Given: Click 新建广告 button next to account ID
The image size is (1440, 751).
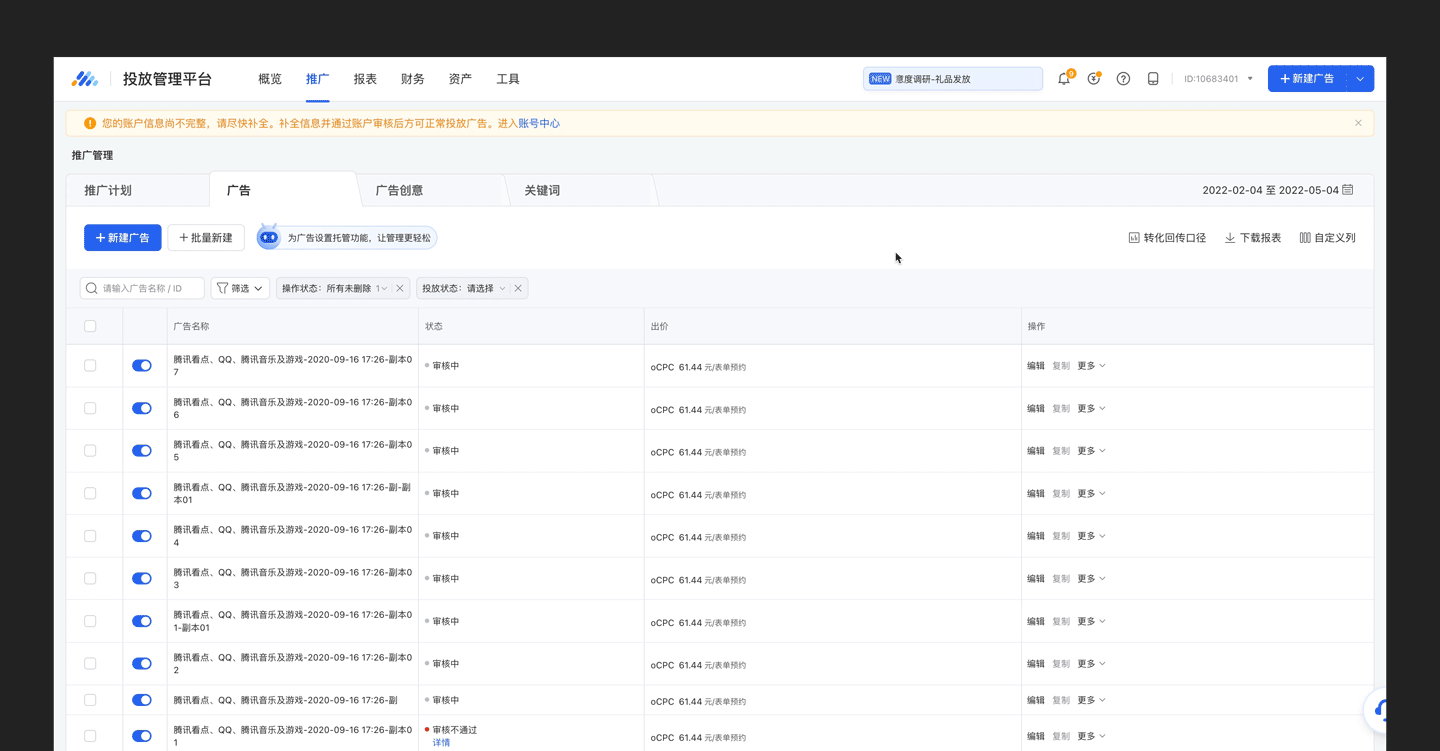Looking at the screenshot, I should [1307, 79].
